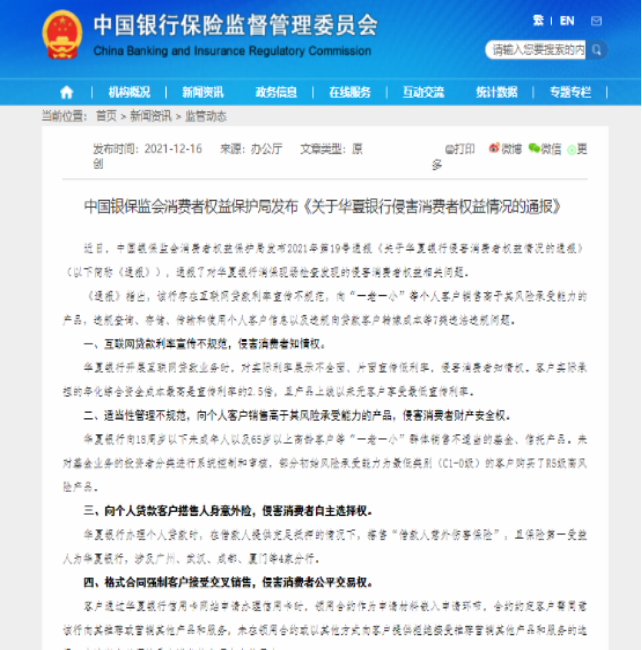Go to 新闻资讯 breadcrumb link
Viewport: 642px width, 650px height.
pos(151,116)
